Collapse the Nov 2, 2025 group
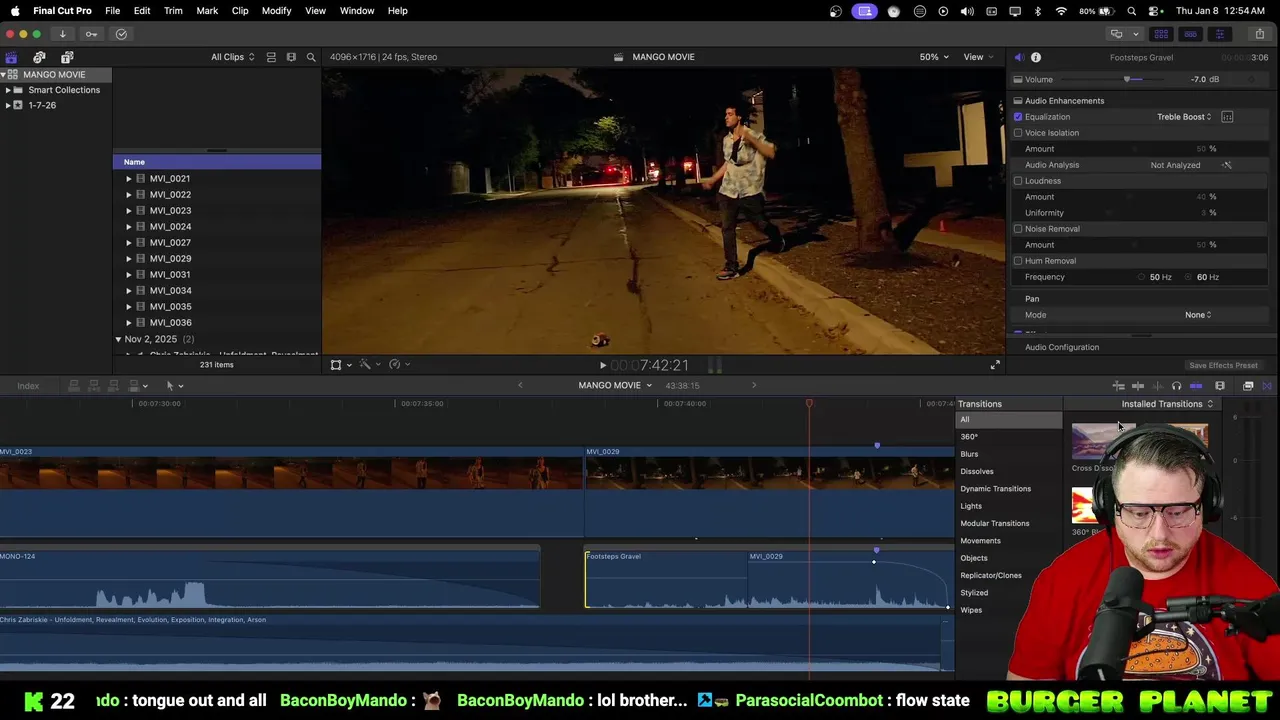Viewport: 1280px width, 720px height. click(118, 339)
